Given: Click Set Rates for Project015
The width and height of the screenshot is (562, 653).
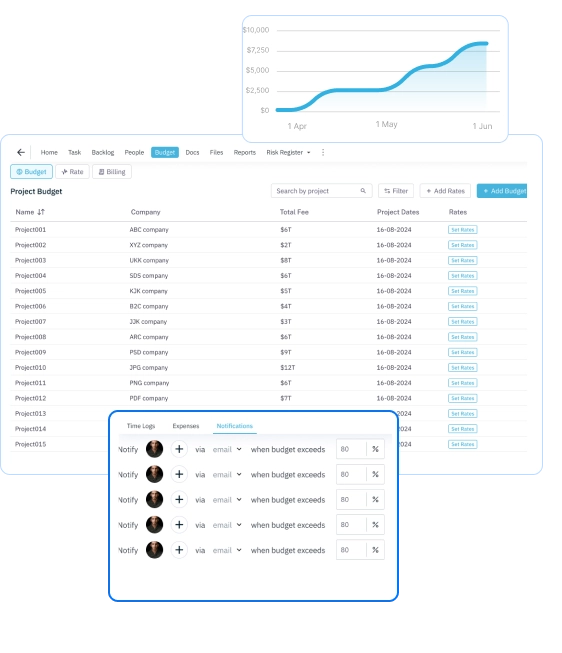Looking at the screenshot, I should 462,444.
